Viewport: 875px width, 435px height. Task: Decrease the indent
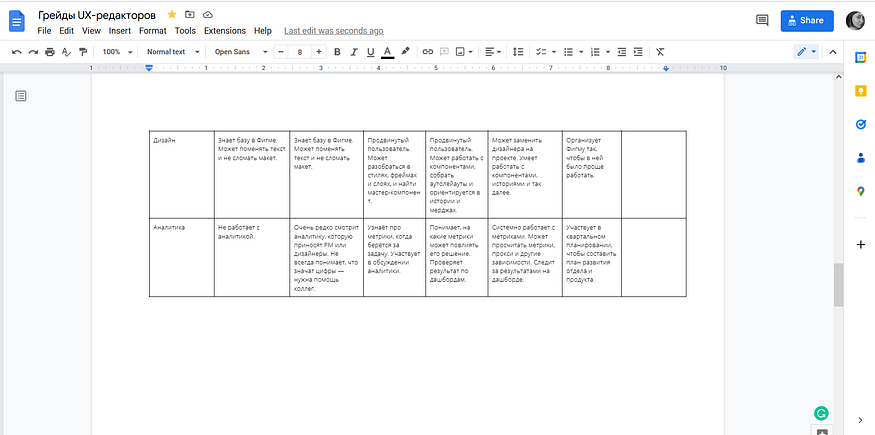tap(622, 52)
